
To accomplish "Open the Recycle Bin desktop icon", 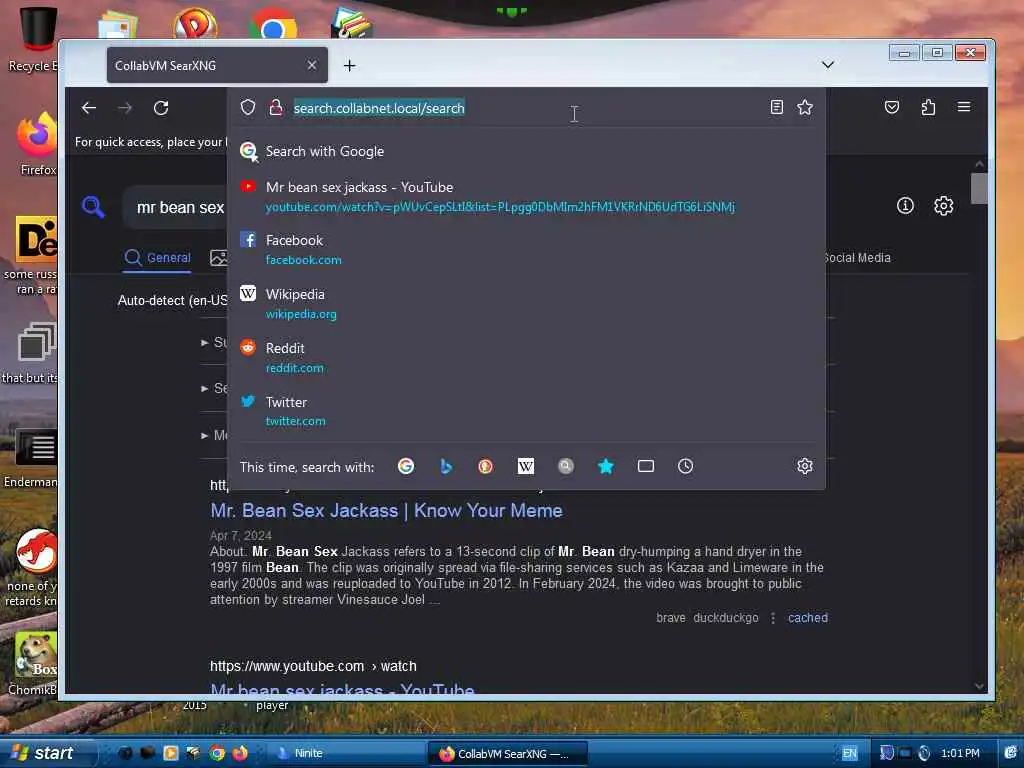I will point(33,39).
